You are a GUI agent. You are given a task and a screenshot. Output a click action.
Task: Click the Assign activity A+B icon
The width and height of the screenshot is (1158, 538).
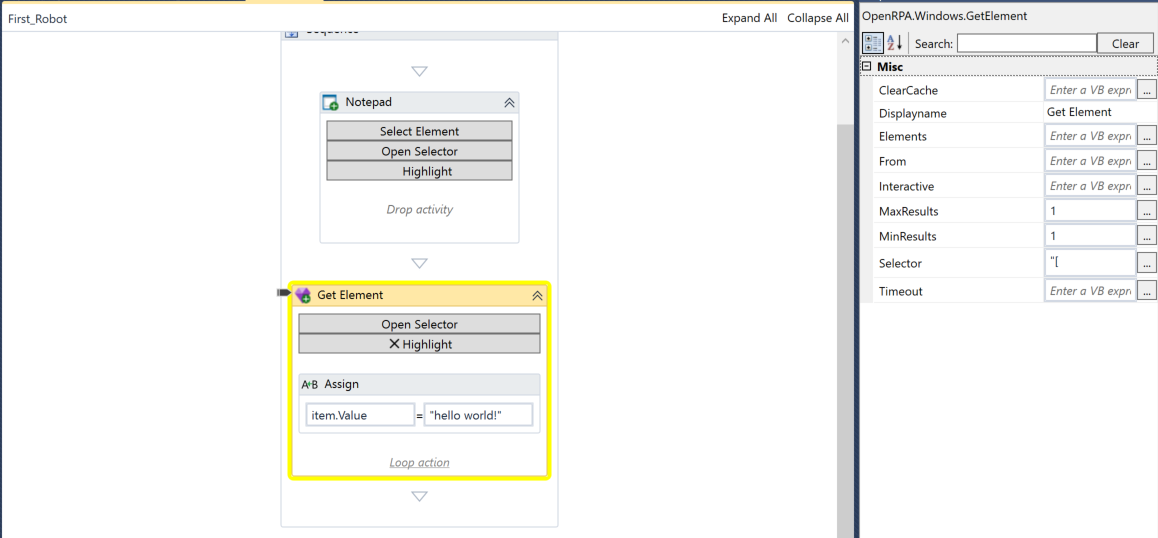click(310, 384)
